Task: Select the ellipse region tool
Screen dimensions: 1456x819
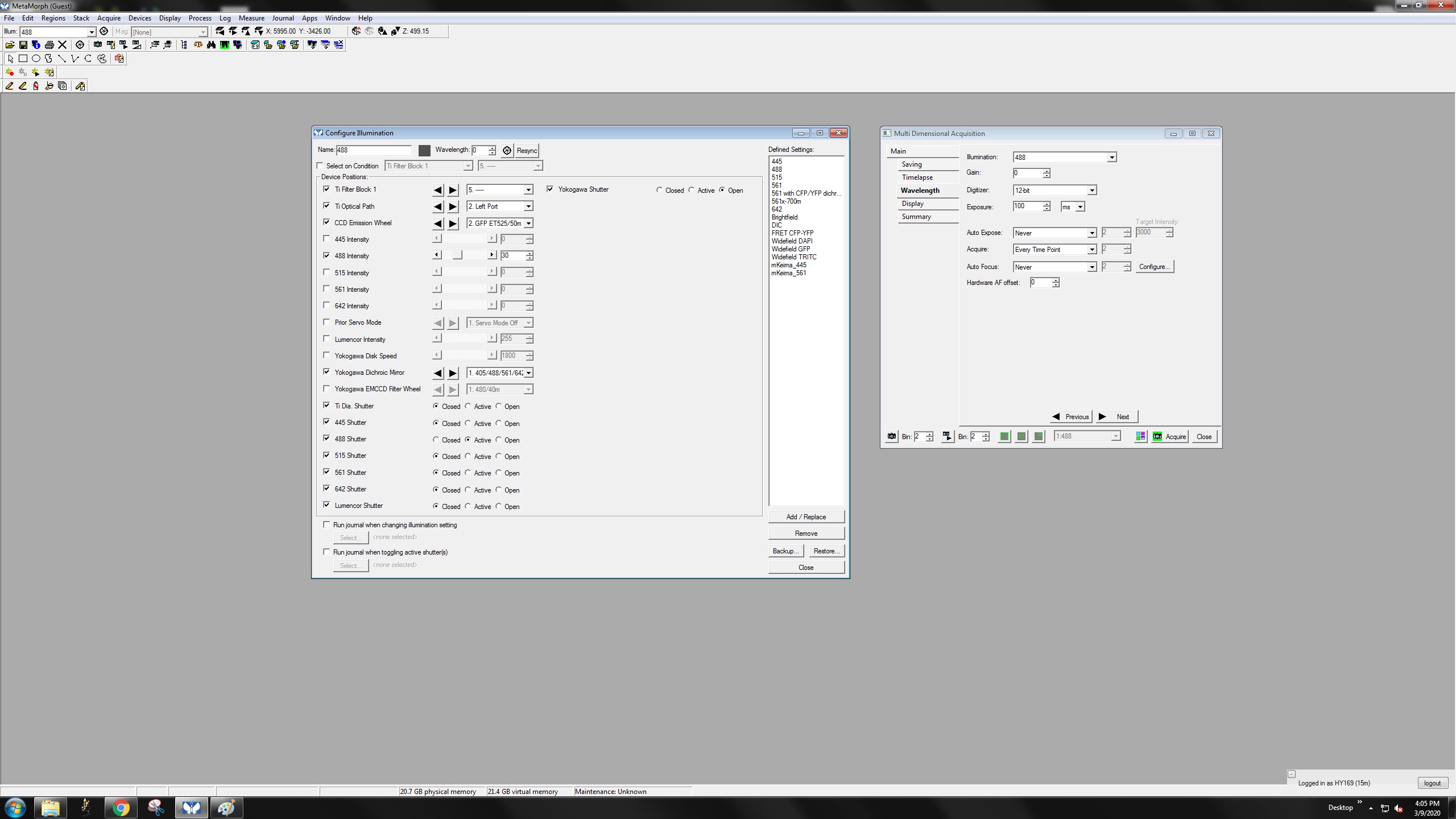Action: coord(36,59)
